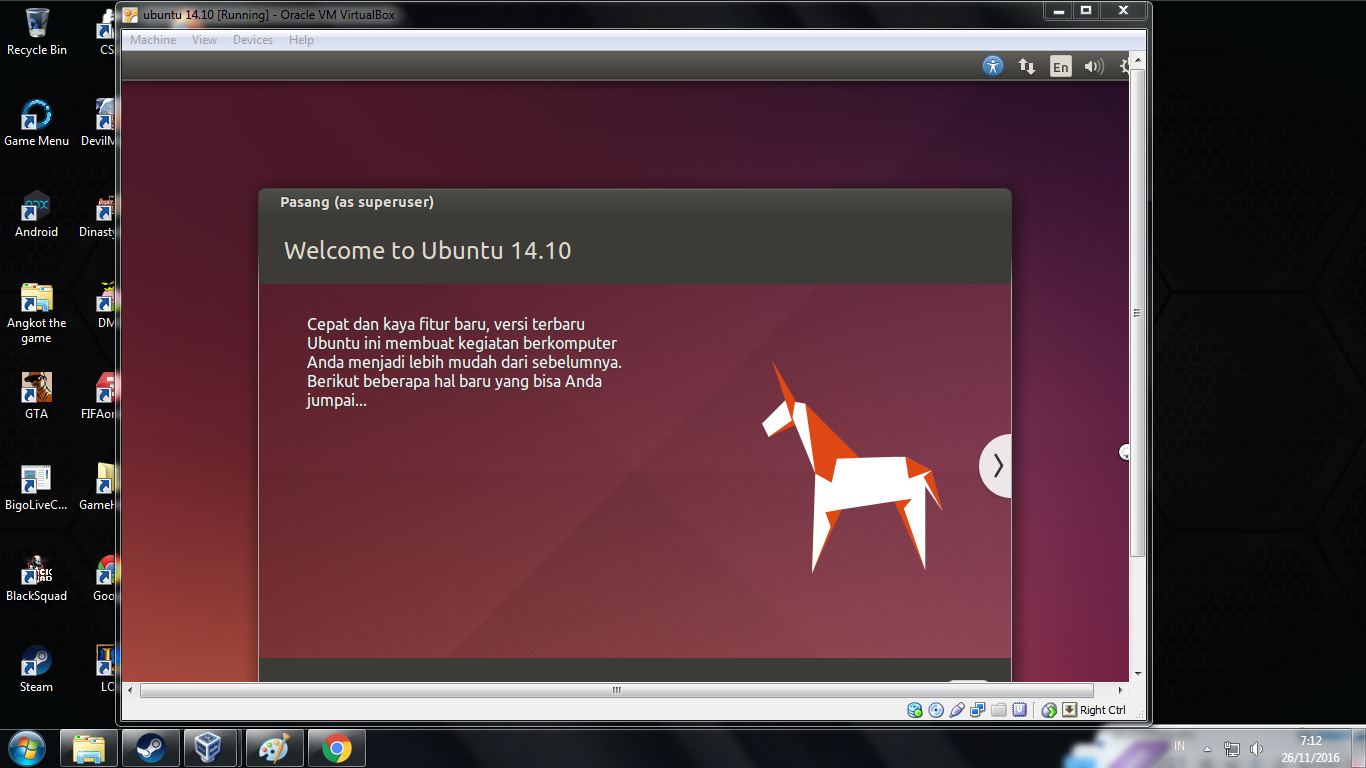The image size is (1366, 768).
Task: Click the network adapters status icon
Action: click(978, 710)
